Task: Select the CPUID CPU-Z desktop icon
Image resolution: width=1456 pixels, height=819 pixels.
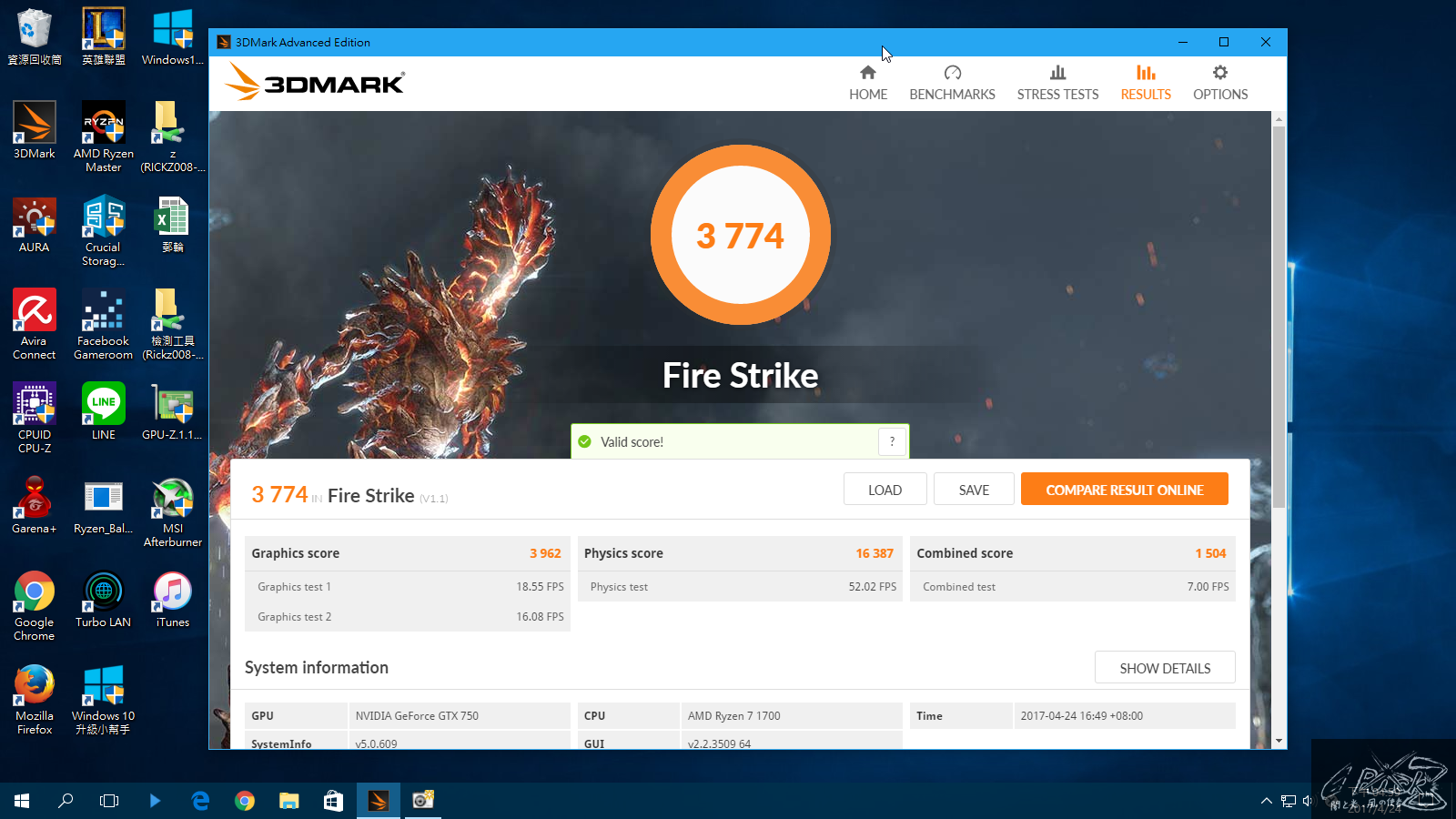Action: [x=35, y=418]
